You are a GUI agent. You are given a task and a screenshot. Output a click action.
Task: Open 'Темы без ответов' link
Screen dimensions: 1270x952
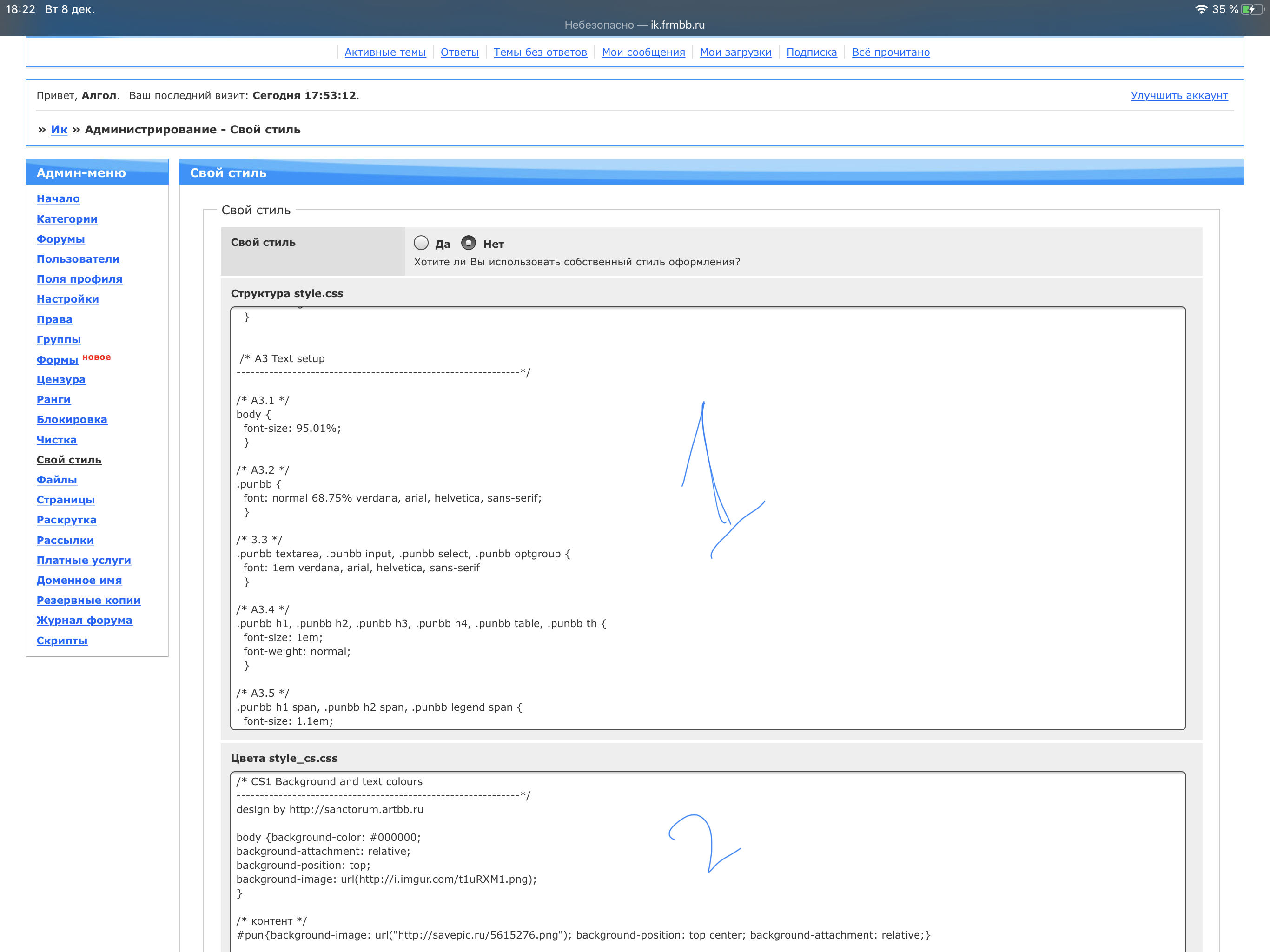click(540, 52)
